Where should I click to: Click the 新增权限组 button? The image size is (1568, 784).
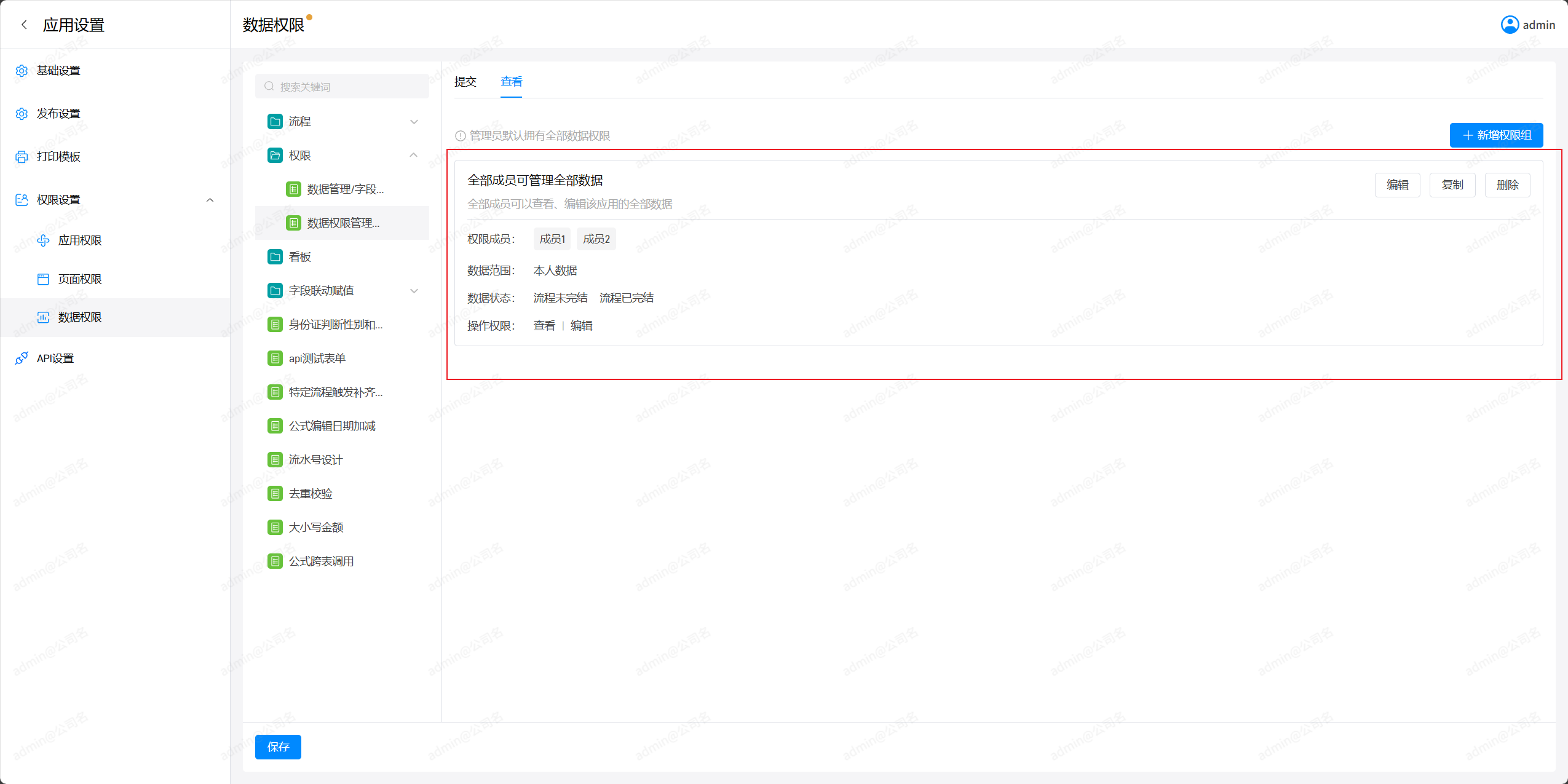1496,135
